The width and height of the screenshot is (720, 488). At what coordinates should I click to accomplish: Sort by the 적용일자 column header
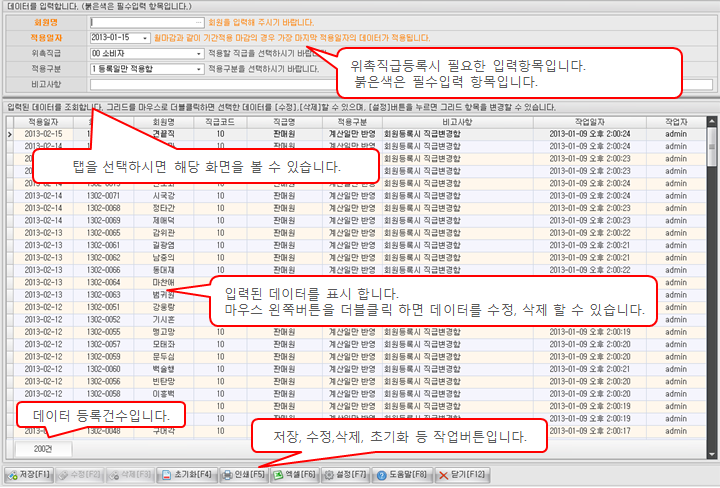coord(43,122)
